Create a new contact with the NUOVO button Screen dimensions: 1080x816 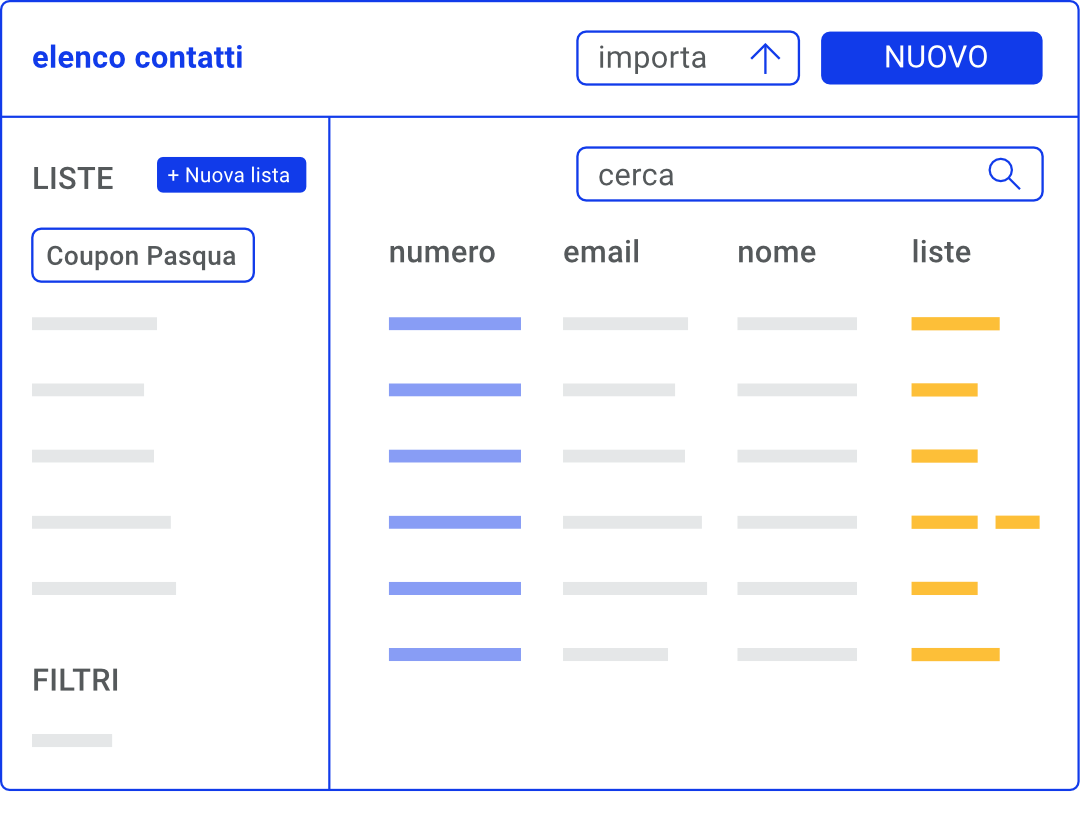point(931,57)
